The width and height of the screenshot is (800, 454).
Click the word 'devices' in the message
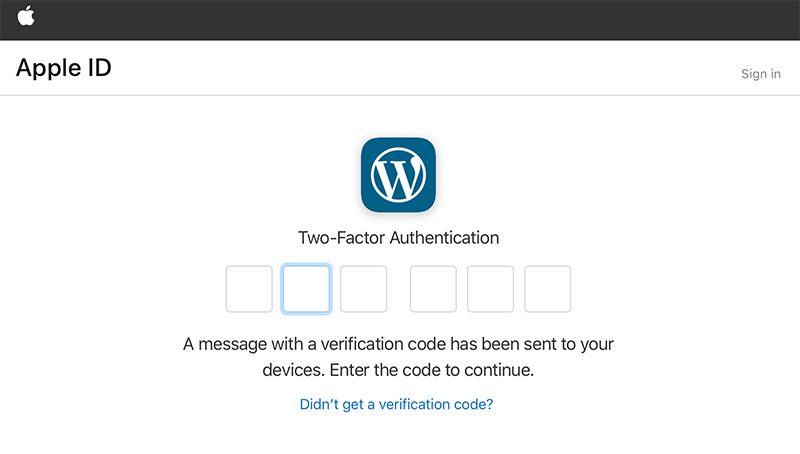(x=291, y=370)
